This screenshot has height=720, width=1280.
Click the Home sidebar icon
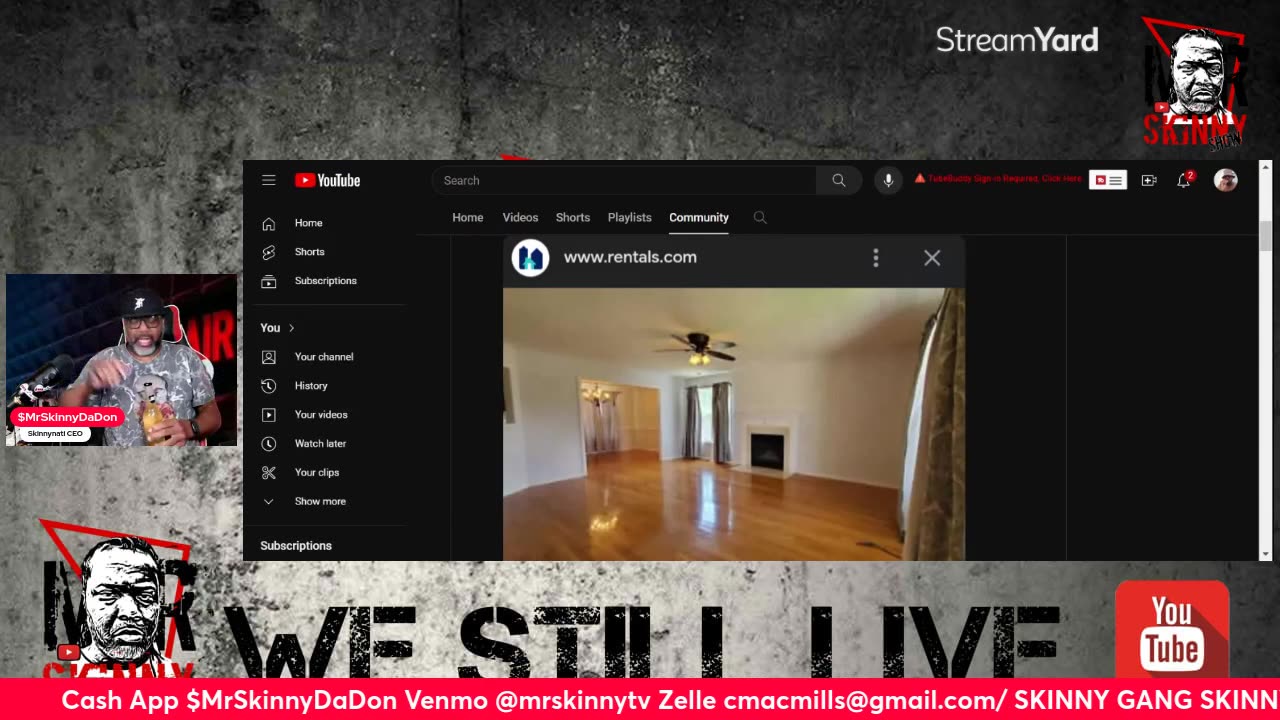pos(268,223)
